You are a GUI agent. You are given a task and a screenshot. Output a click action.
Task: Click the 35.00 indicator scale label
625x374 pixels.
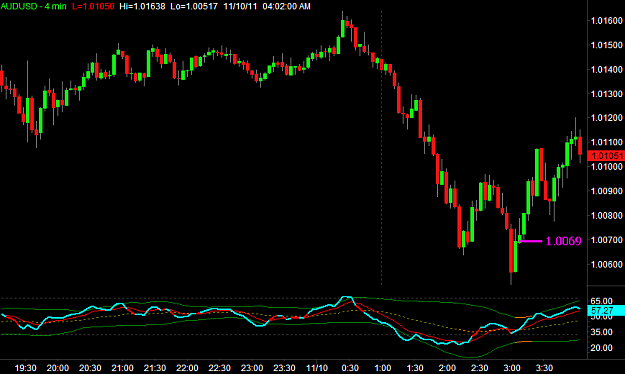[601, 332]
